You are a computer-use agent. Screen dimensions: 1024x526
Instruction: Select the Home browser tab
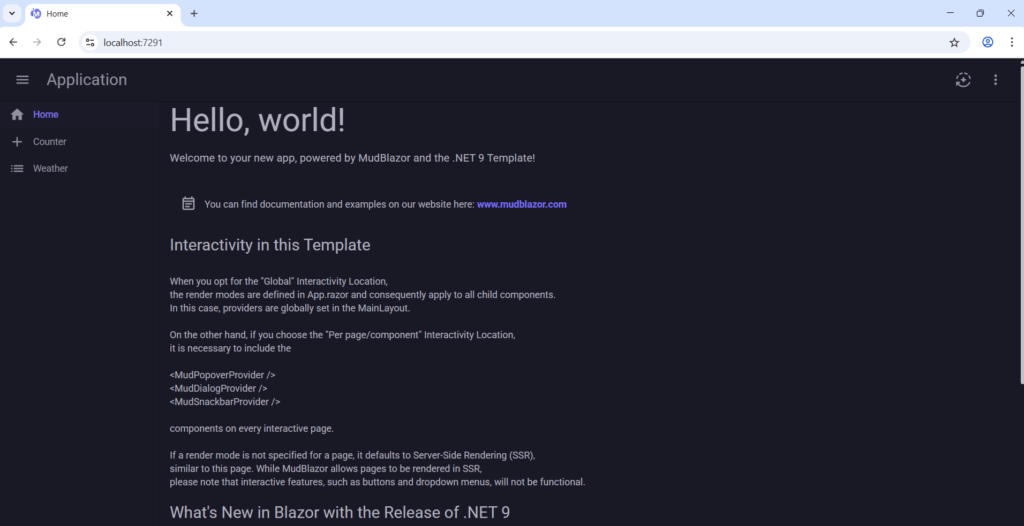pyautogui.click(x=103, y=14)
